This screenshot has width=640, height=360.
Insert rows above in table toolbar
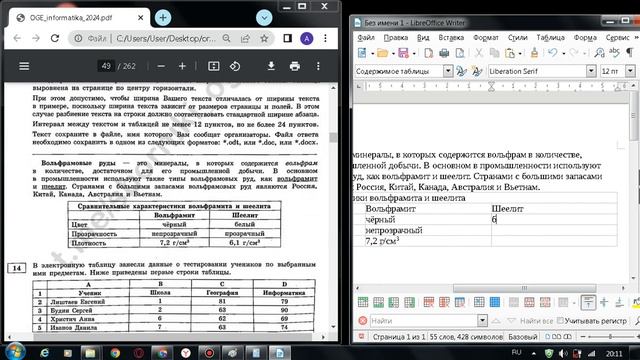pos(363,302)
